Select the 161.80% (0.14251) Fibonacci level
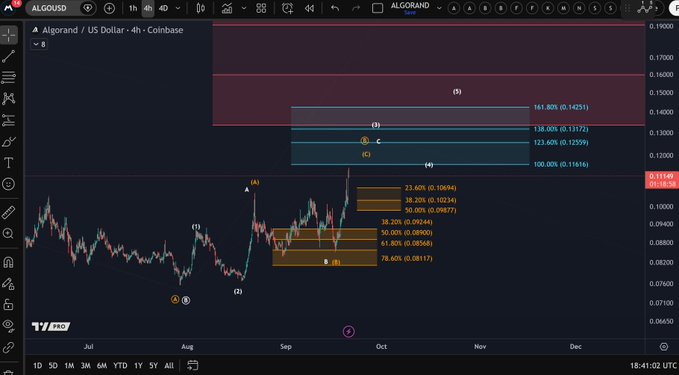This screenshot has height=375, width=679. click(561, 107)
